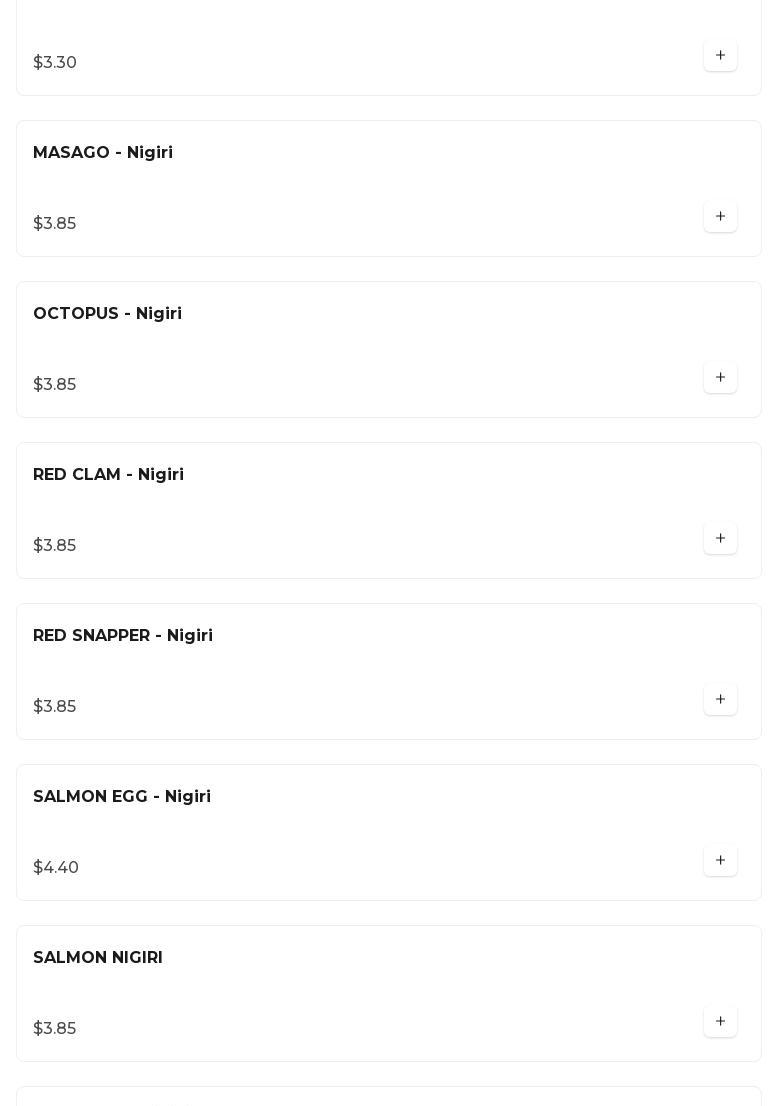Add the $3.30 item to the order
The image size is (778, 1106).
[720, 56]
